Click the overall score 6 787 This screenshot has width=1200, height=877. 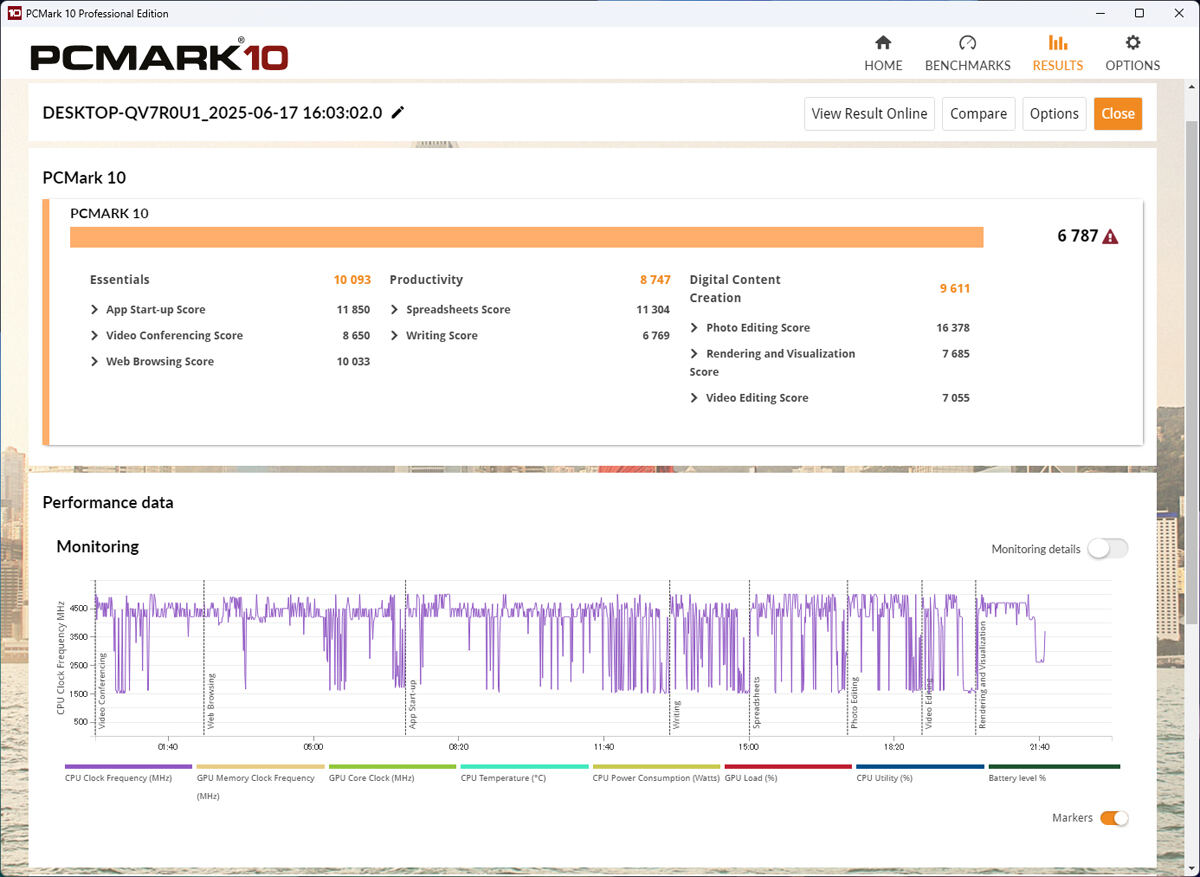1077,237
